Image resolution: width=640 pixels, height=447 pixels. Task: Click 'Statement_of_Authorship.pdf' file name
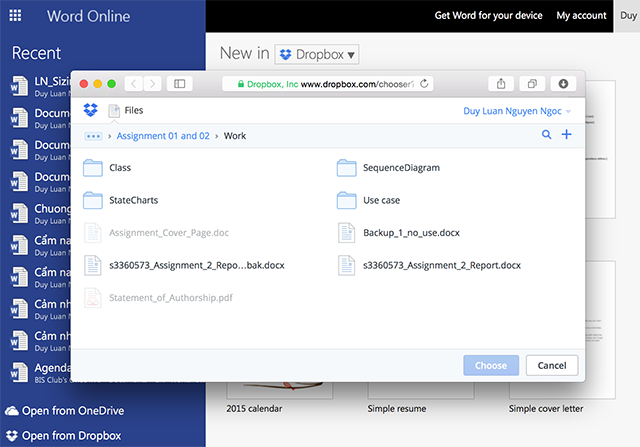pos(171,298)
